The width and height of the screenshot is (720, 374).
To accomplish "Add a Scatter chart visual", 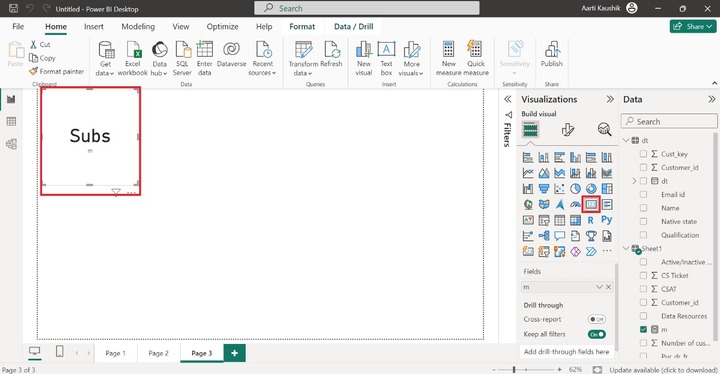I will click(559, 189).
